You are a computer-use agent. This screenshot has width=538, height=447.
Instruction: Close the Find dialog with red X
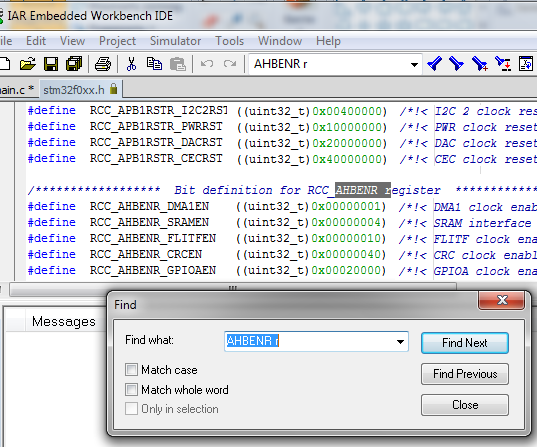click(501, 300)
